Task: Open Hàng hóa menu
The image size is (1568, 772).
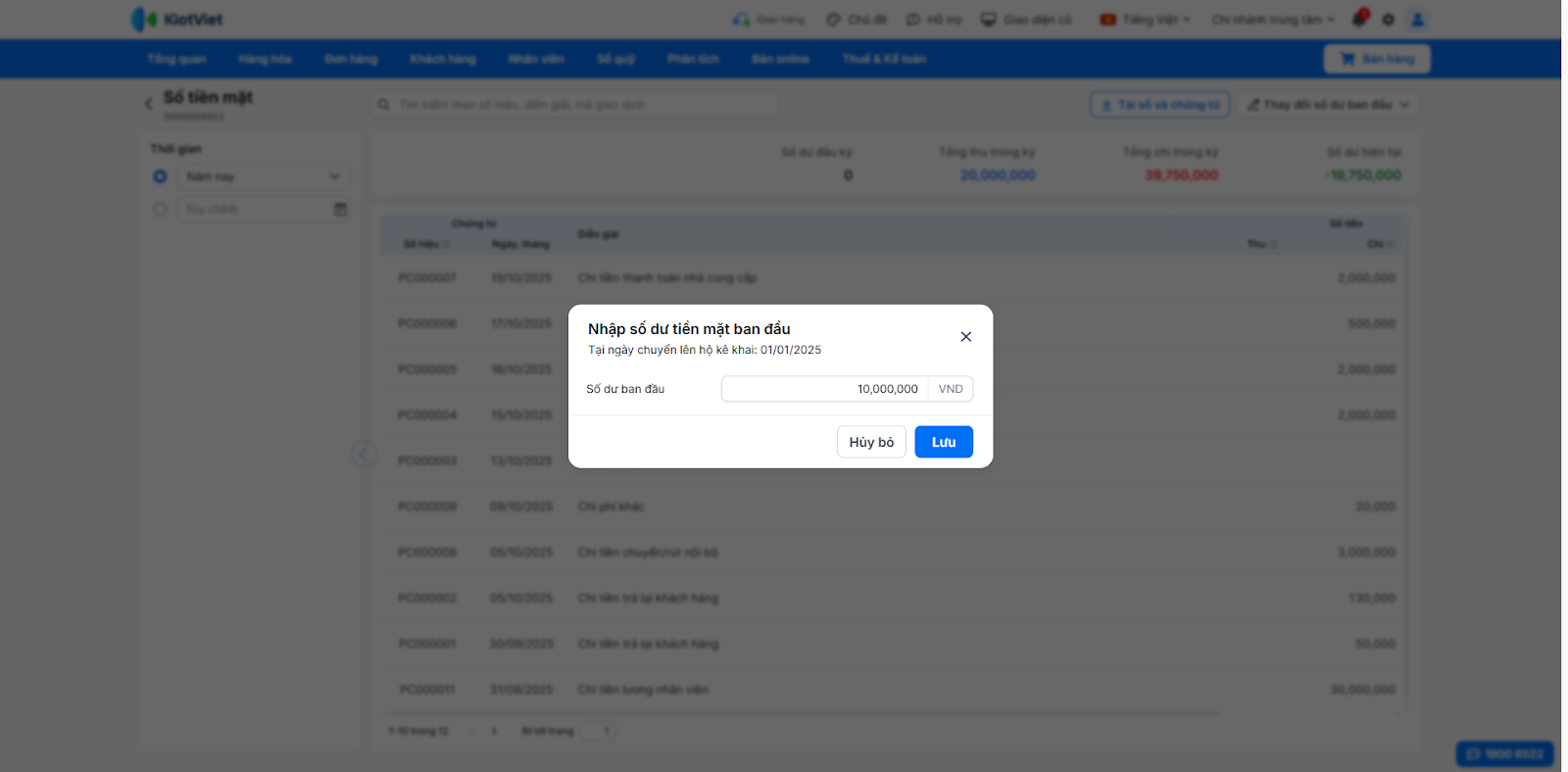Action: [x=265, y=59]
